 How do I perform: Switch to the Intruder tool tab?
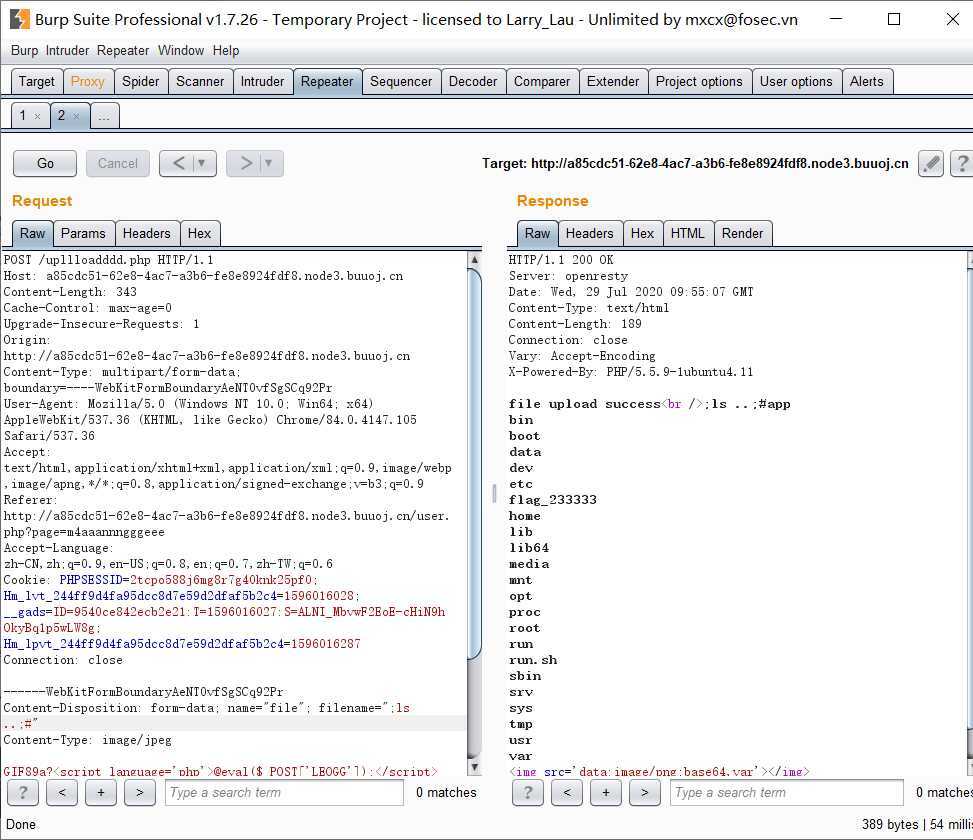click(x=262, y=81)
